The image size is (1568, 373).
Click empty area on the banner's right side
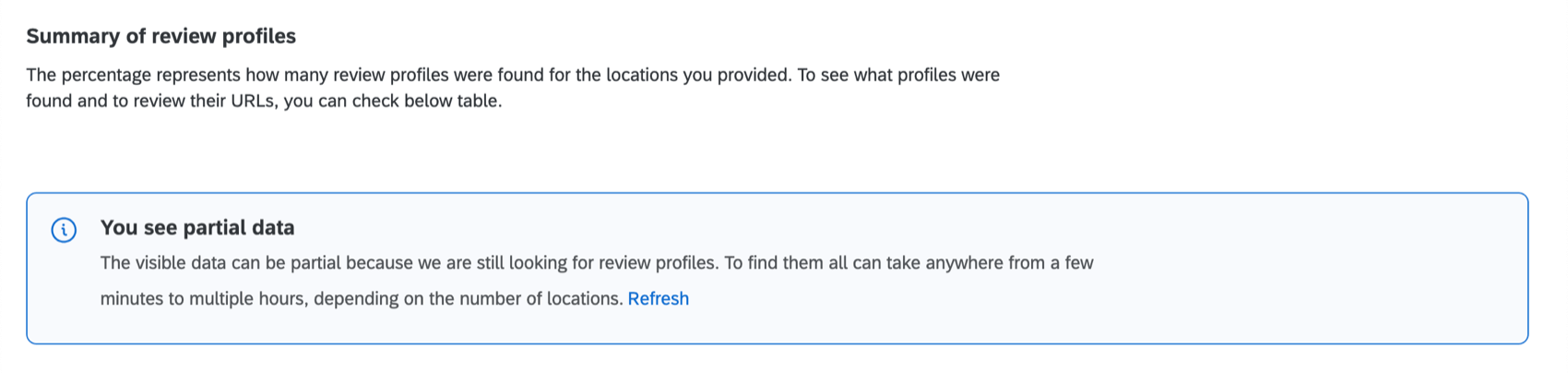tap(1310, 268)
